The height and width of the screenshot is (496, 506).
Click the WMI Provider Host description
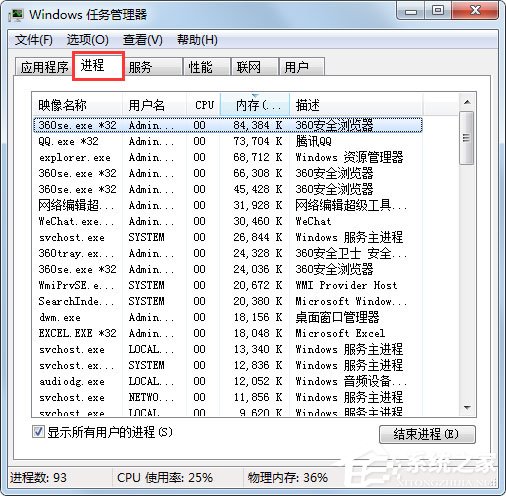tap(346, 285)
